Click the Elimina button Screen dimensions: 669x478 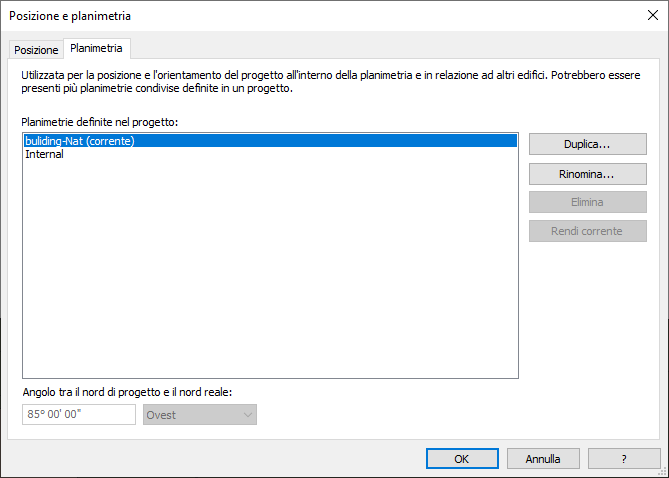coord(587,202)
